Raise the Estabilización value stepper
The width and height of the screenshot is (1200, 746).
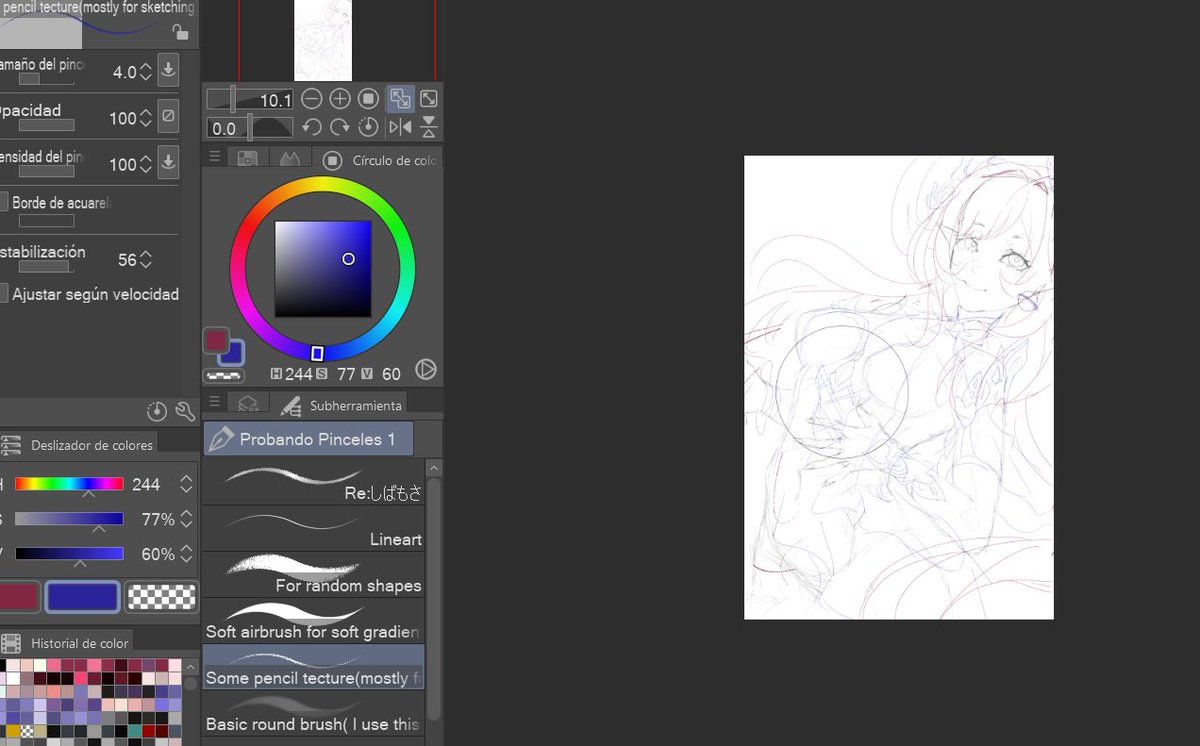click(145, 254)
